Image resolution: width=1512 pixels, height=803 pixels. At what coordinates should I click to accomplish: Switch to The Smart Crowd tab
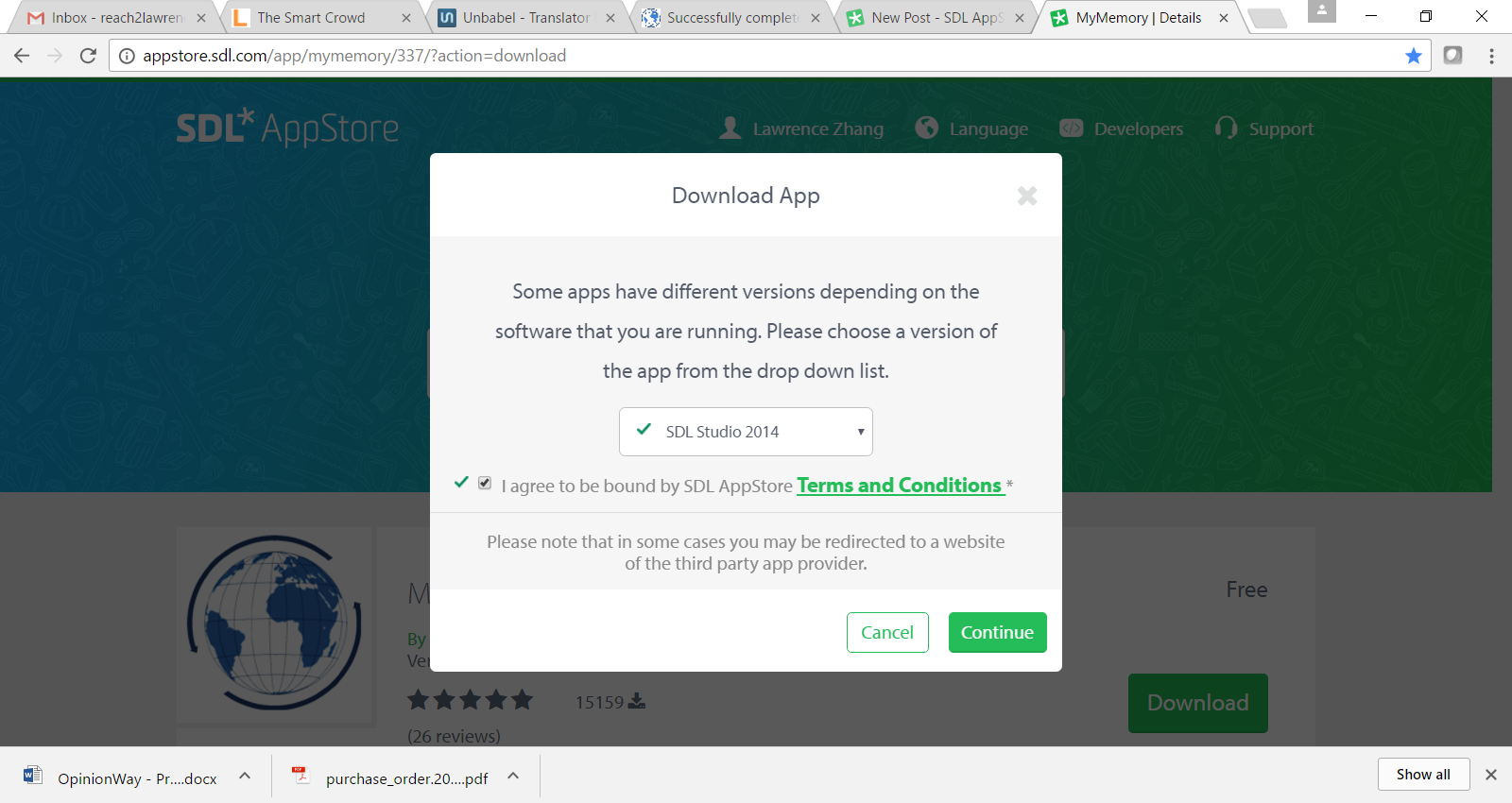(311, 18)
